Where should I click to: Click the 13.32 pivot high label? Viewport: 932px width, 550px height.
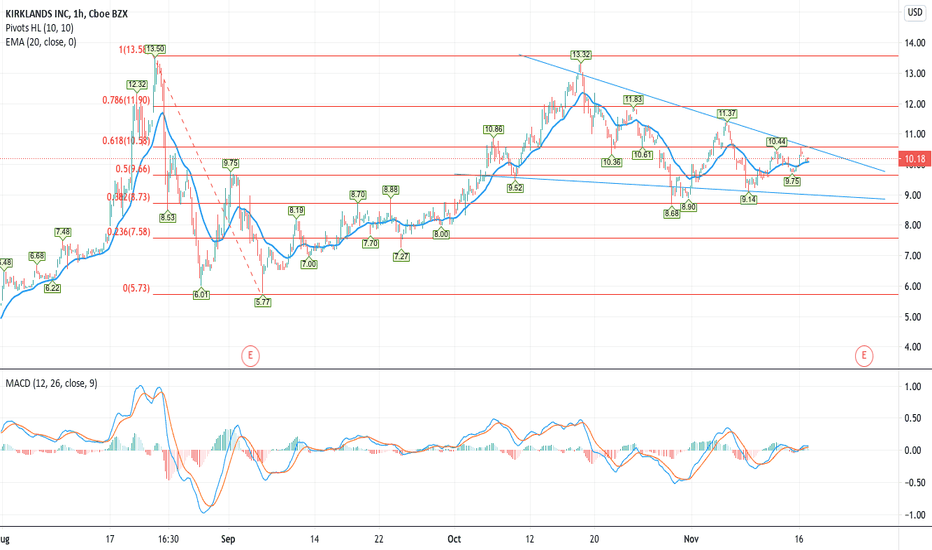(580, 55)
